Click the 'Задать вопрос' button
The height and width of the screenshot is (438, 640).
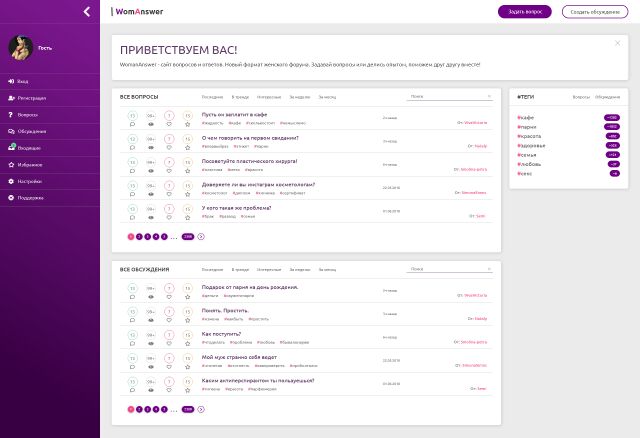click(x=524, y=12)
